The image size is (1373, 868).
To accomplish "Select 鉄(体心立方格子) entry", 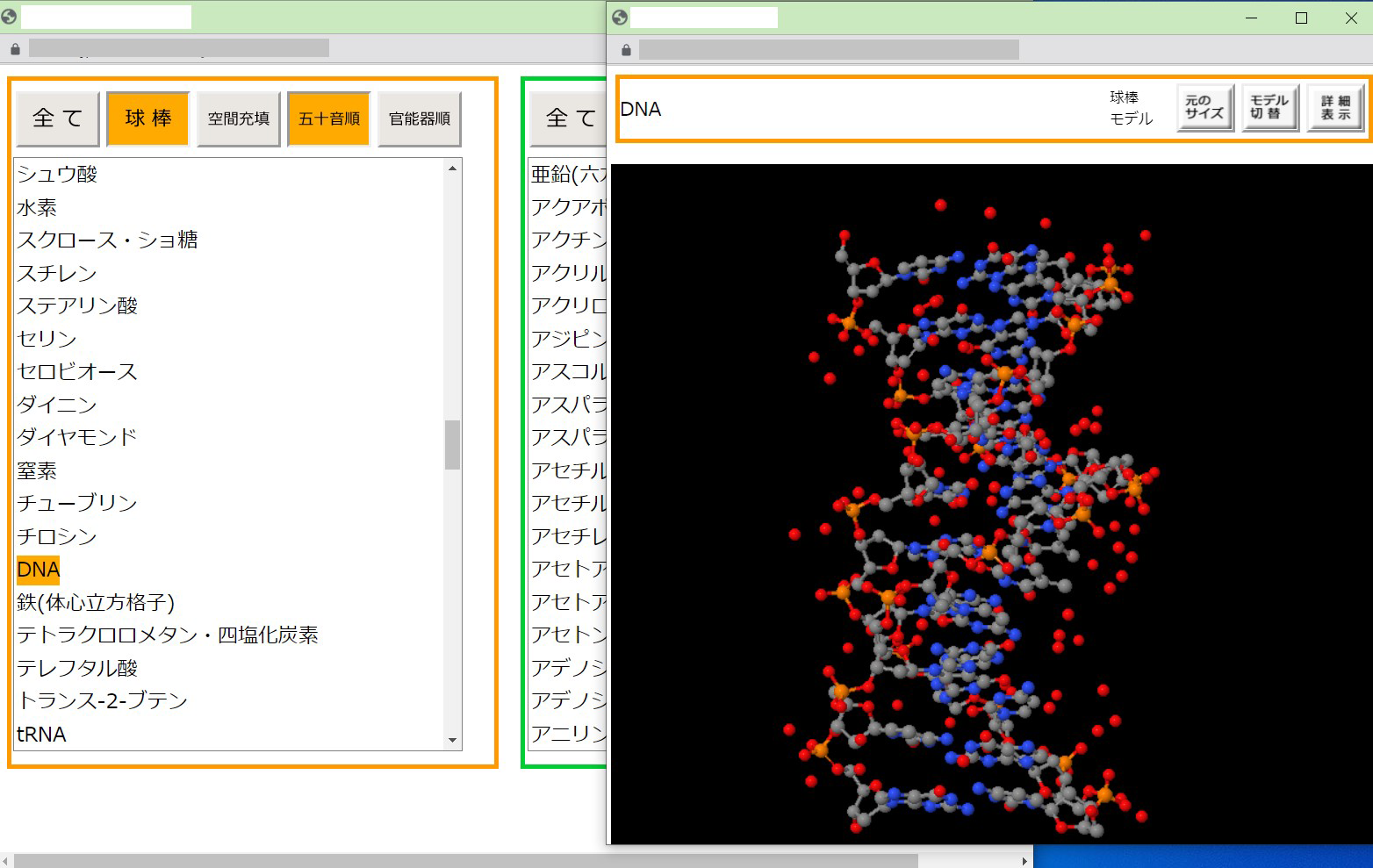I will coord(96,602).
